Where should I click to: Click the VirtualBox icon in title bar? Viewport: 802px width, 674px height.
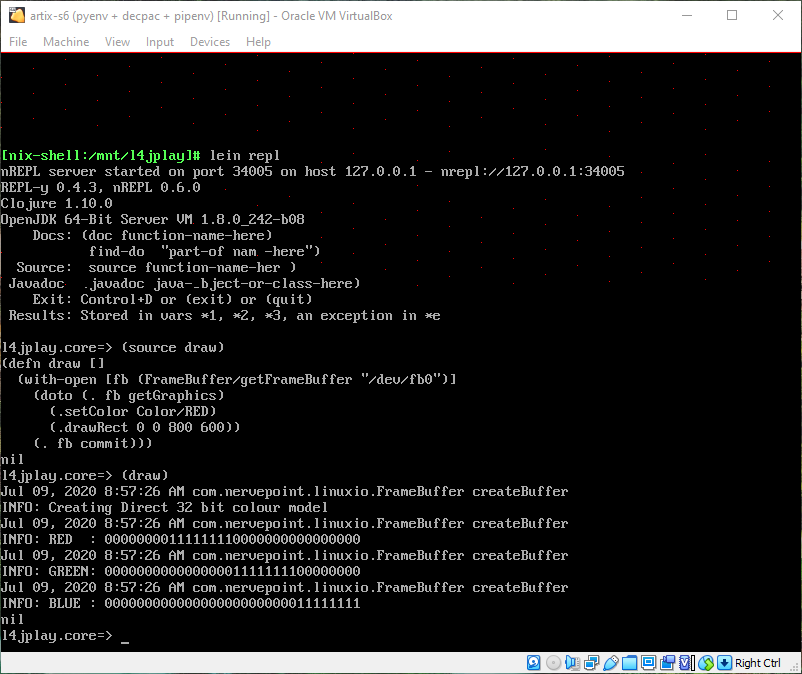tap(17, 15)
